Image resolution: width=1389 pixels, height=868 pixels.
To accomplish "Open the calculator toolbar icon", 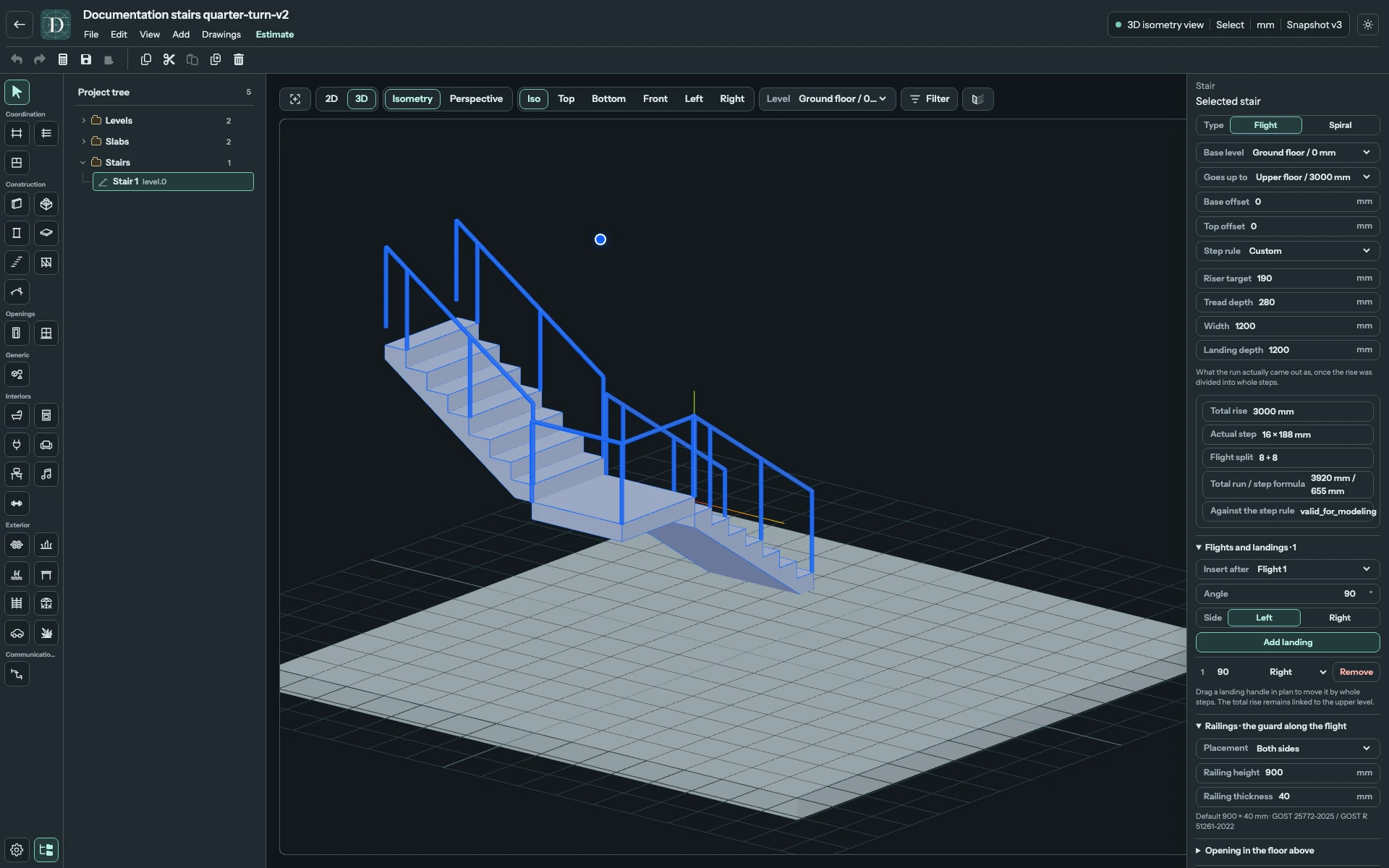I will coord(63,59).
